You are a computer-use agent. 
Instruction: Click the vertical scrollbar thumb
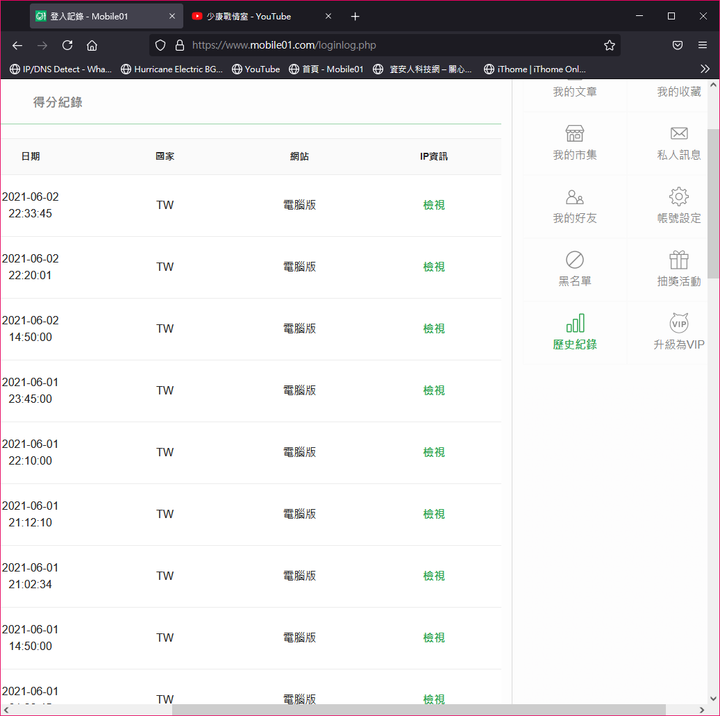pos(713,203)
